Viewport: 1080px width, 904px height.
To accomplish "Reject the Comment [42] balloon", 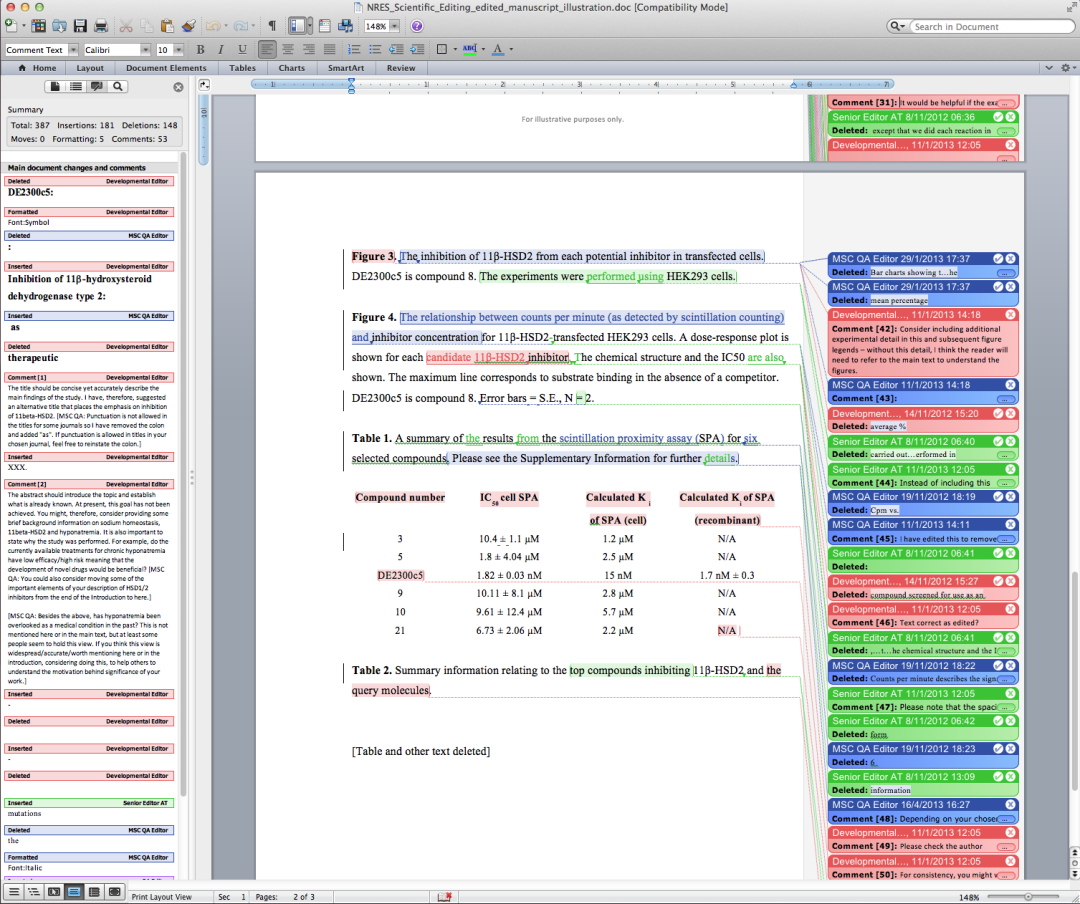I will [1010, 314].
